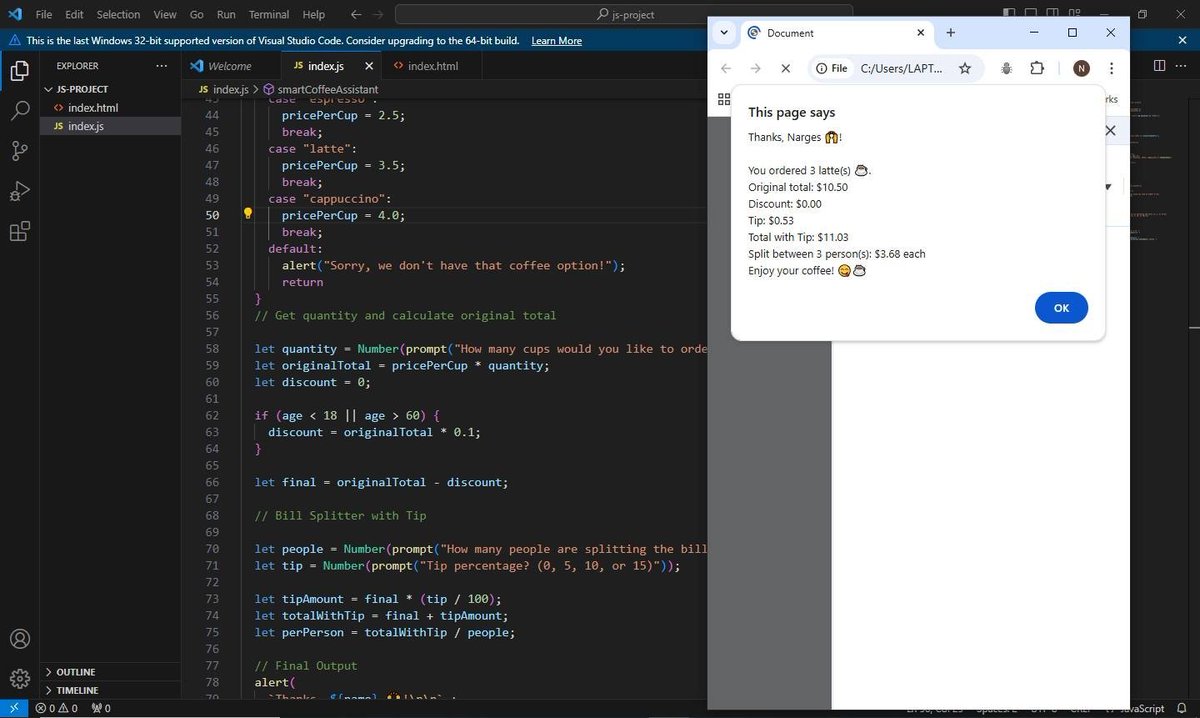This screenshot has height=718, width=1200.
Task: Open the File menu in VS Code
Action: (x=44, y=14)
